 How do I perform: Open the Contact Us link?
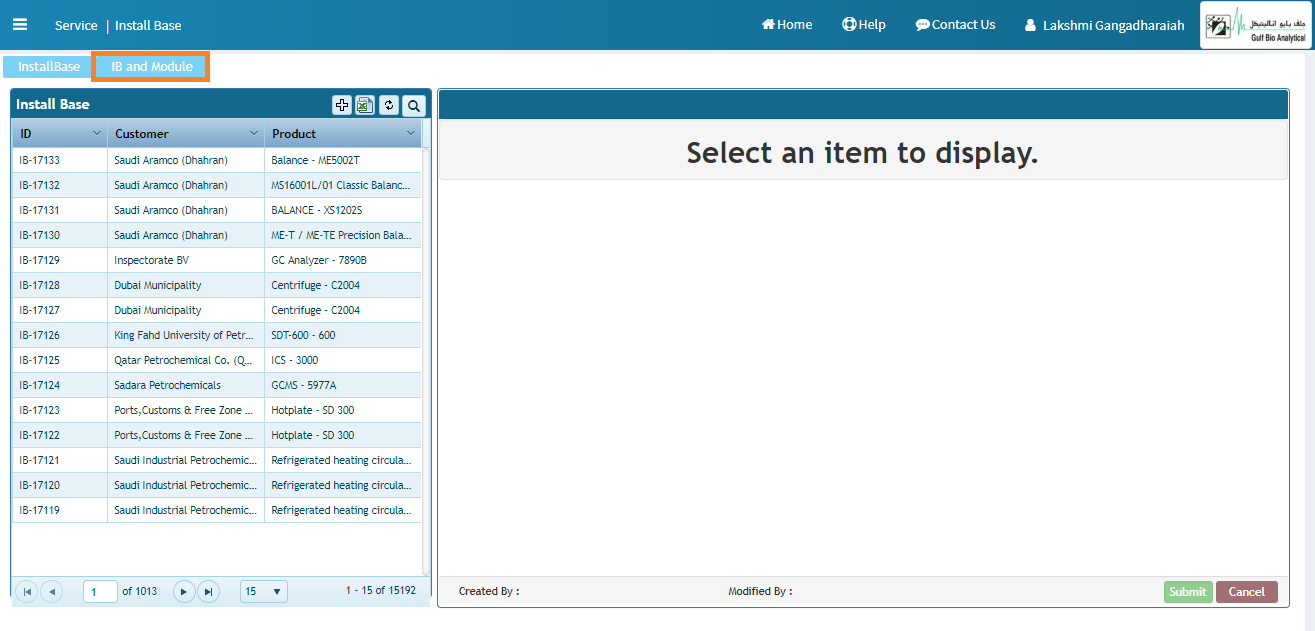click(956, 25)
